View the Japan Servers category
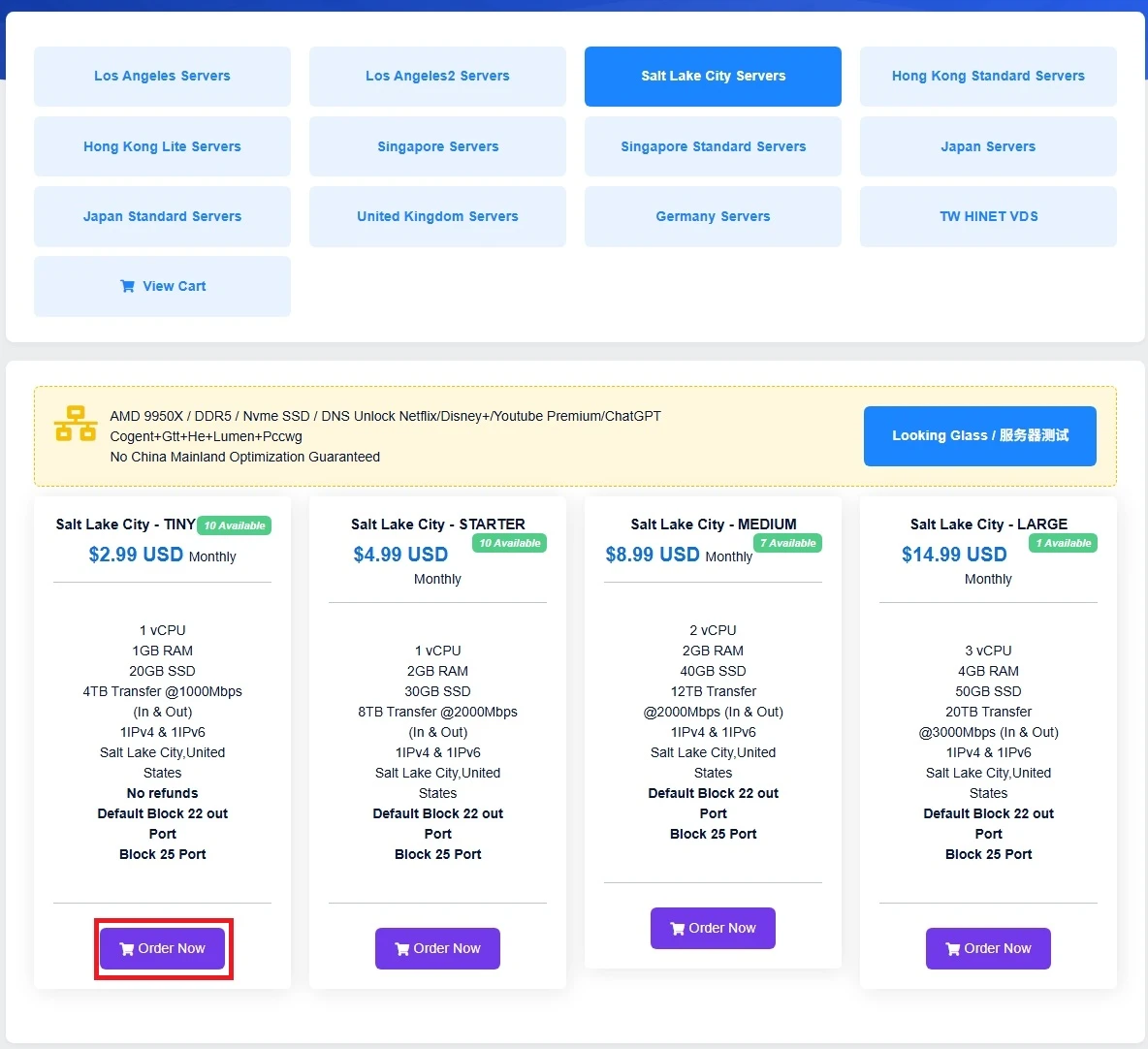The width and height of the screenshot is (1148, 1049). [x=988, y=146]
